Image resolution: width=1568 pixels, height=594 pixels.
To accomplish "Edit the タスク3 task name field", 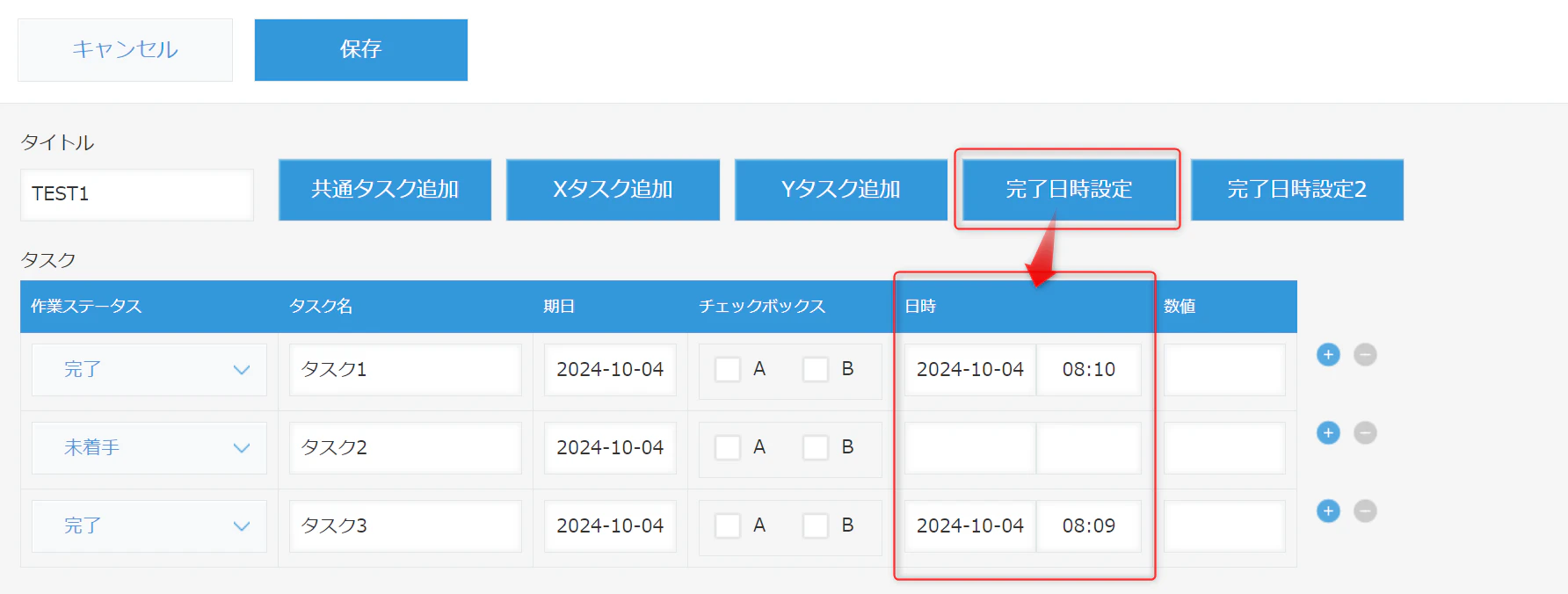I will point(405,526).
